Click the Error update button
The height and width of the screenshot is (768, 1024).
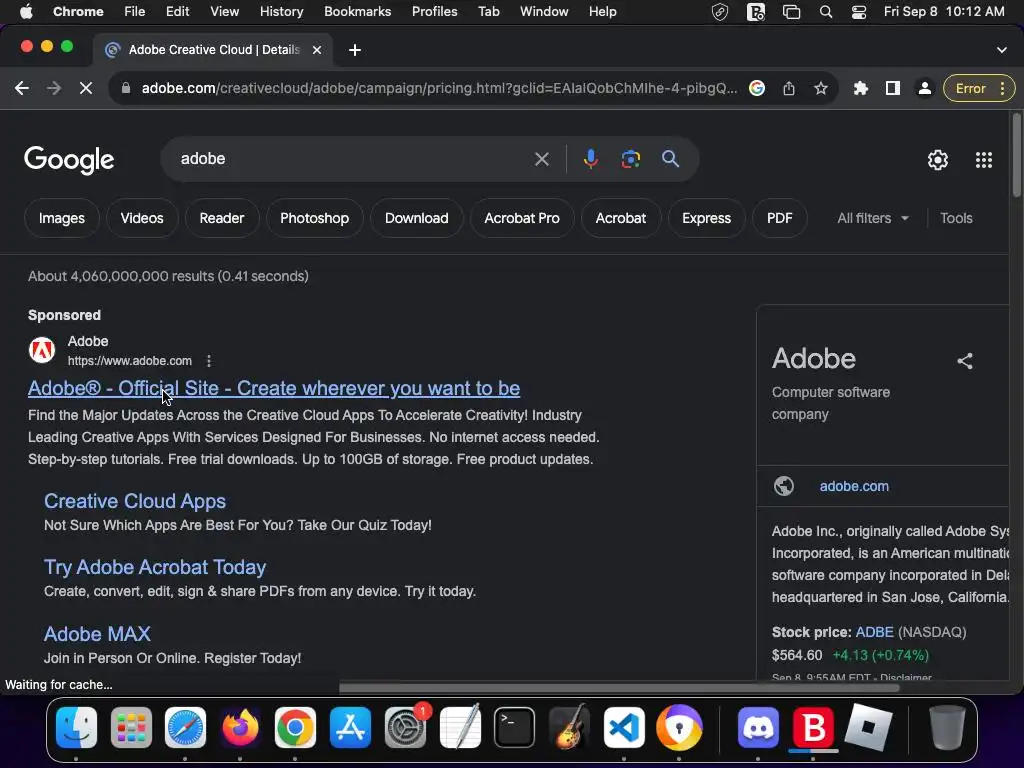(970, 88)
